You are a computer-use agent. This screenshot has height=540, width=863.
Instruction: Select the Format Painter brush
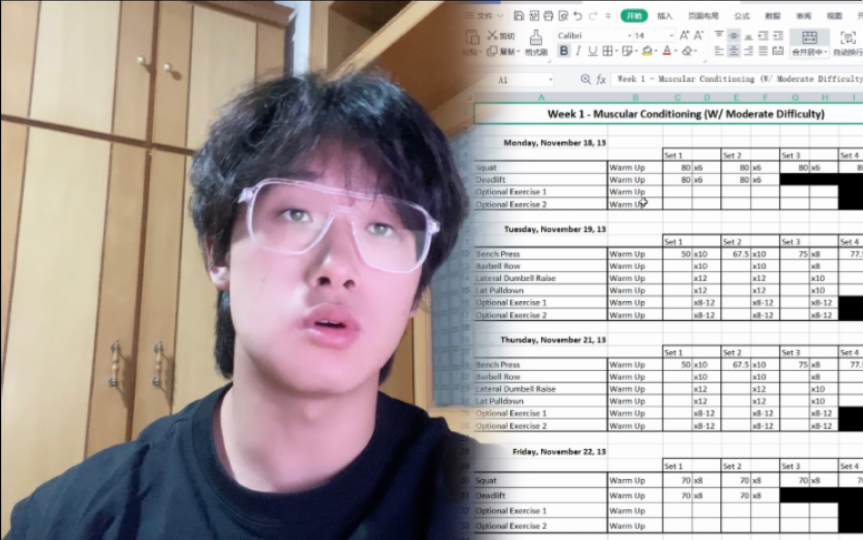536,37
